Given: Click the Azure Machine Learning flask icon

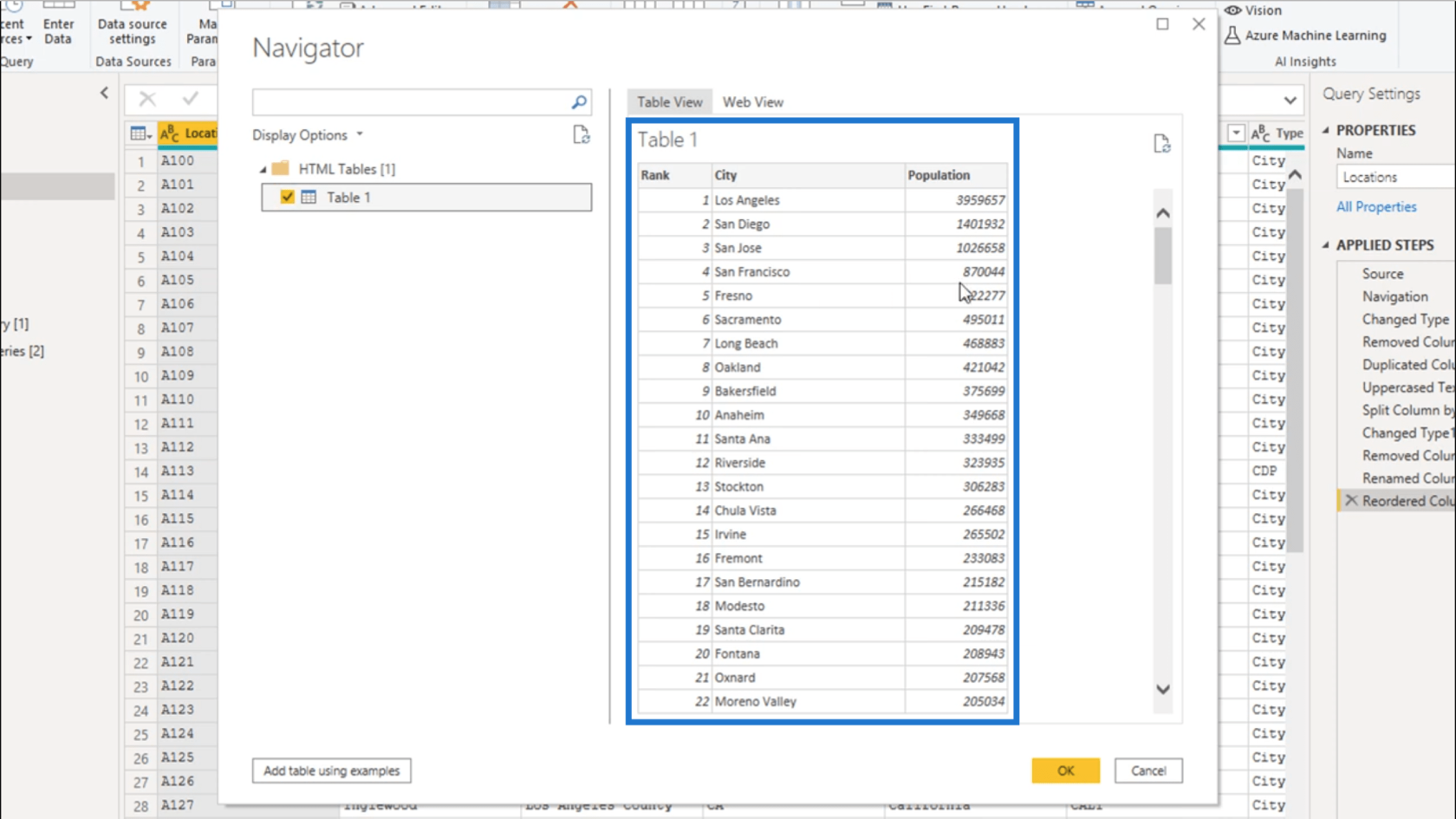Looking at the screenshot, I should coord(1232,36).
